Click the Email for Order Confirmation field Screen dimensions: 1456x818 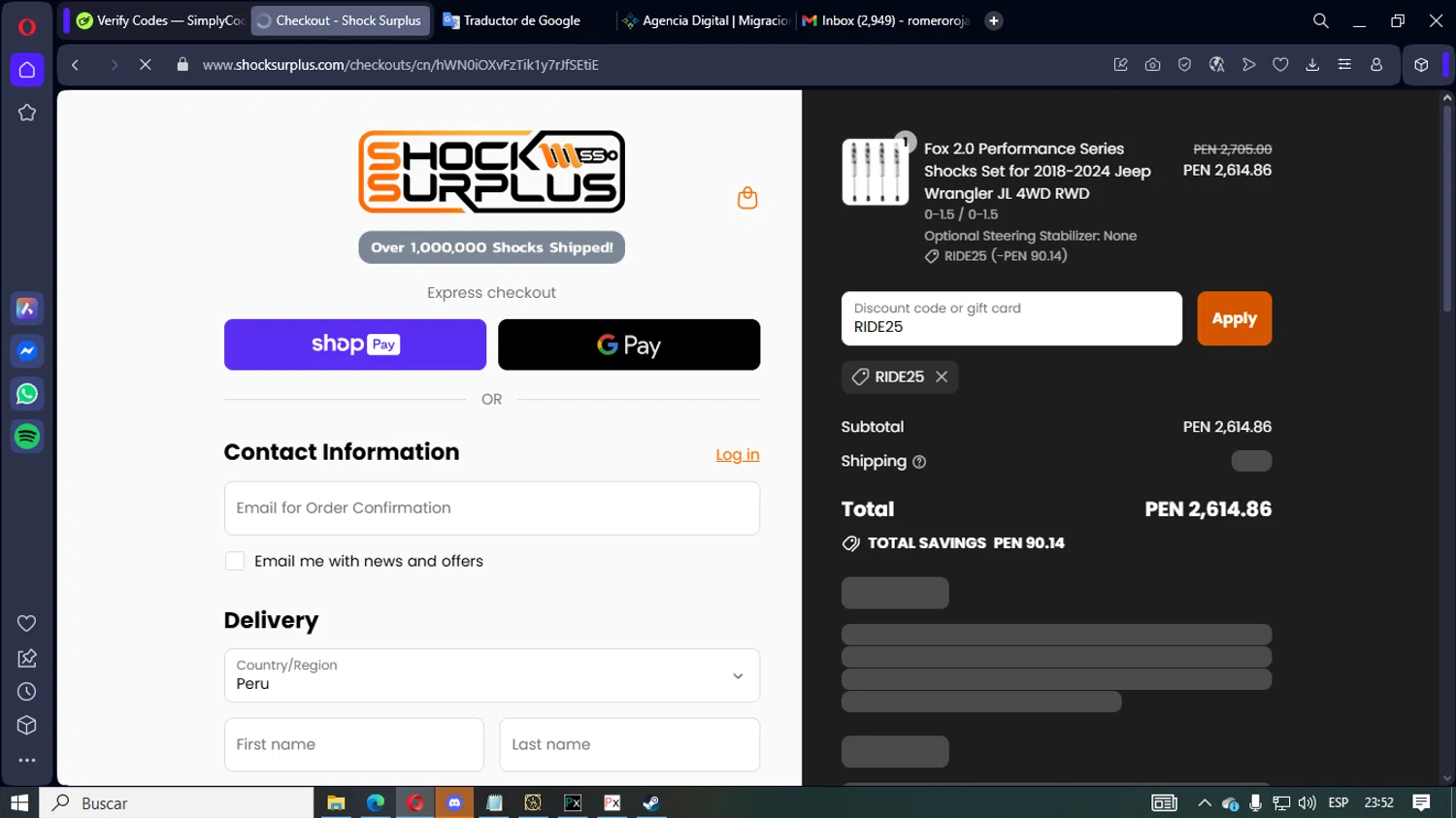[492, 507]
